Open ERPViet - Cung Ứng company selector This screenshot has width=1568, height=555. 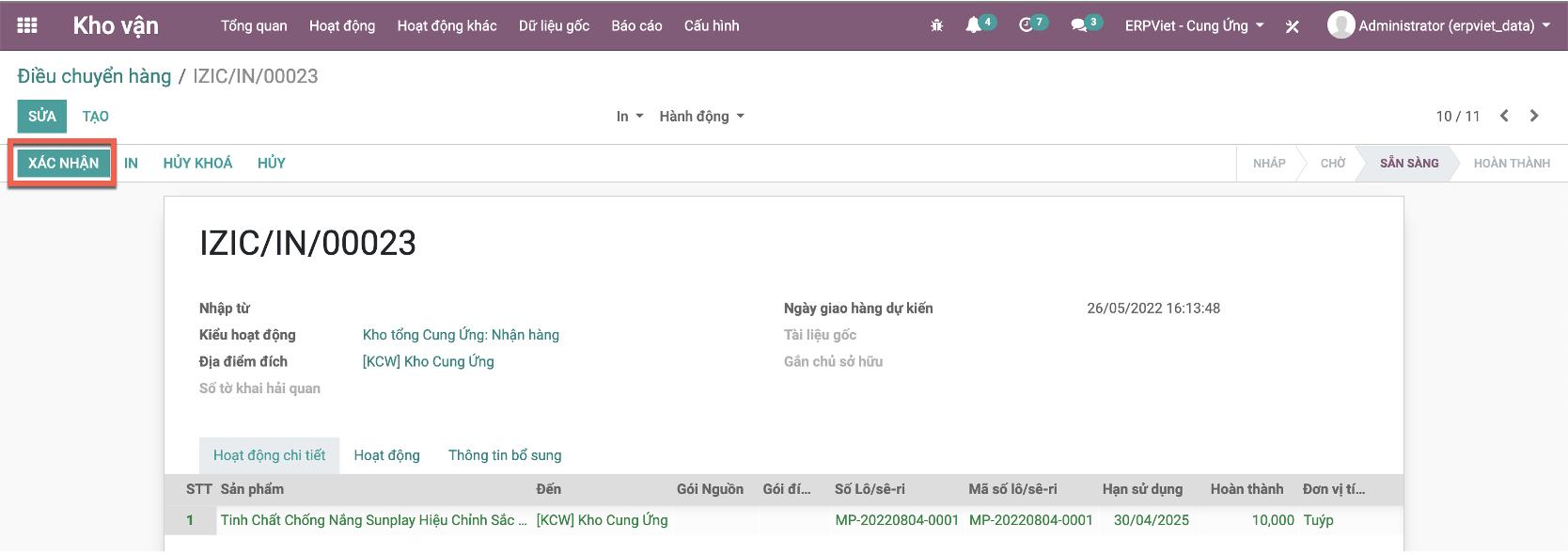tap(1194, 25)
